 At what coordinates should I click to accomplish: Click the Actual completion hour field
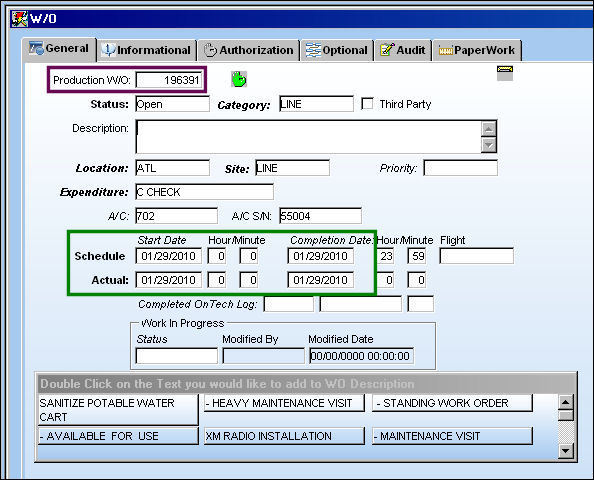tap(386, 280)
